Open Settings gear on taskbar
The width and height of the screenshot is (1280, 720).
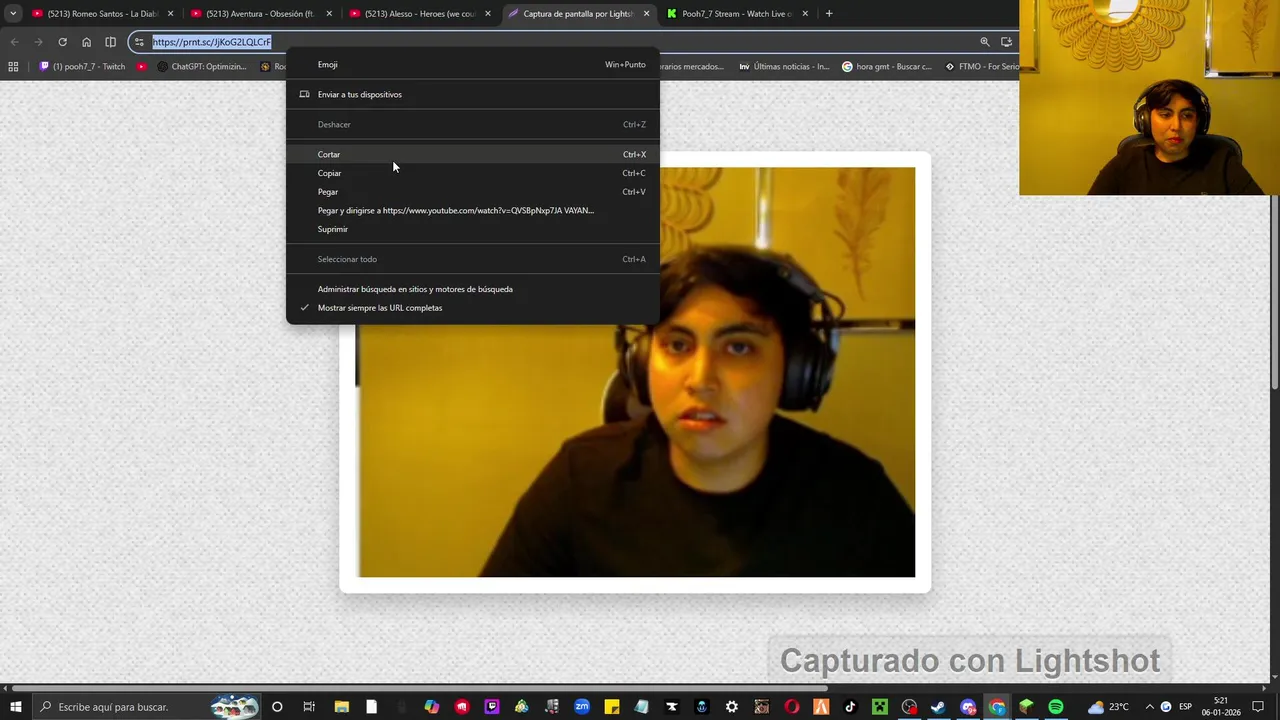coord(732,707)
